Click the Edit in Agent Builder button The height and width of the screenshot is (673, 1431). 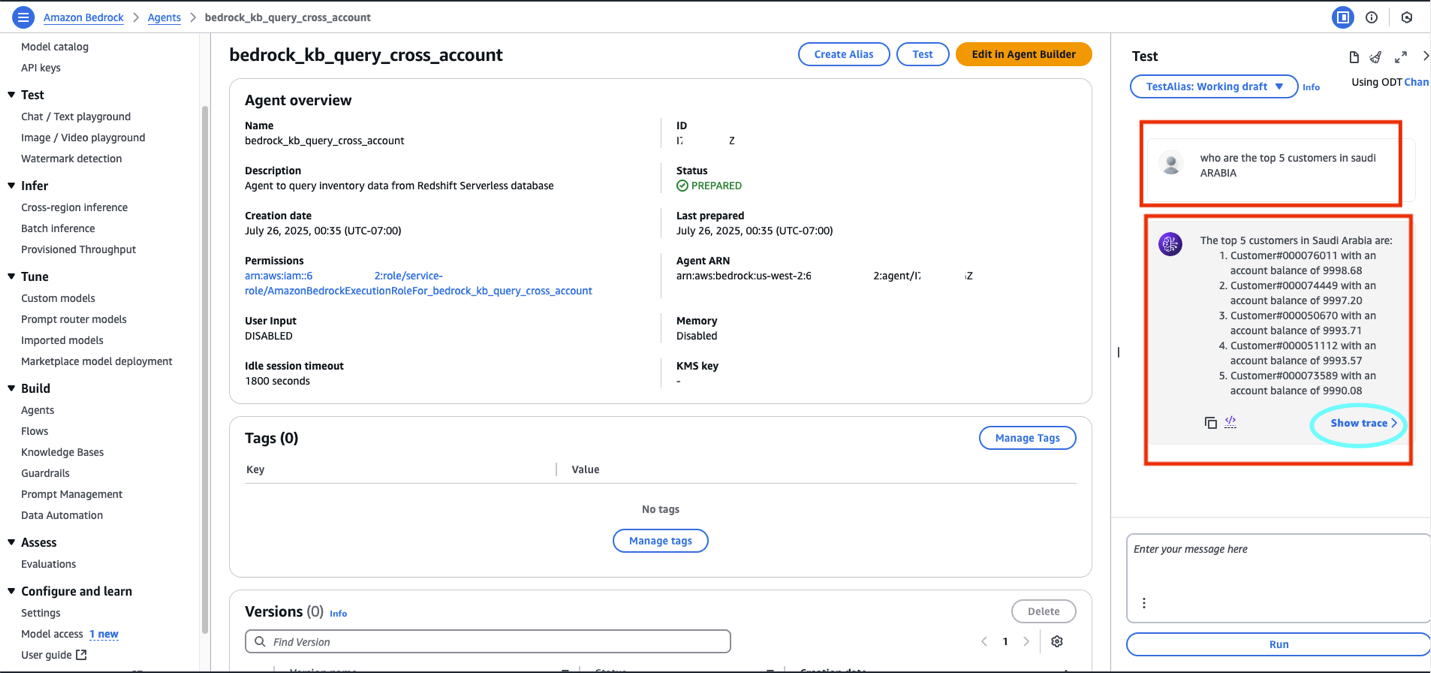(x=1023, y=54)
